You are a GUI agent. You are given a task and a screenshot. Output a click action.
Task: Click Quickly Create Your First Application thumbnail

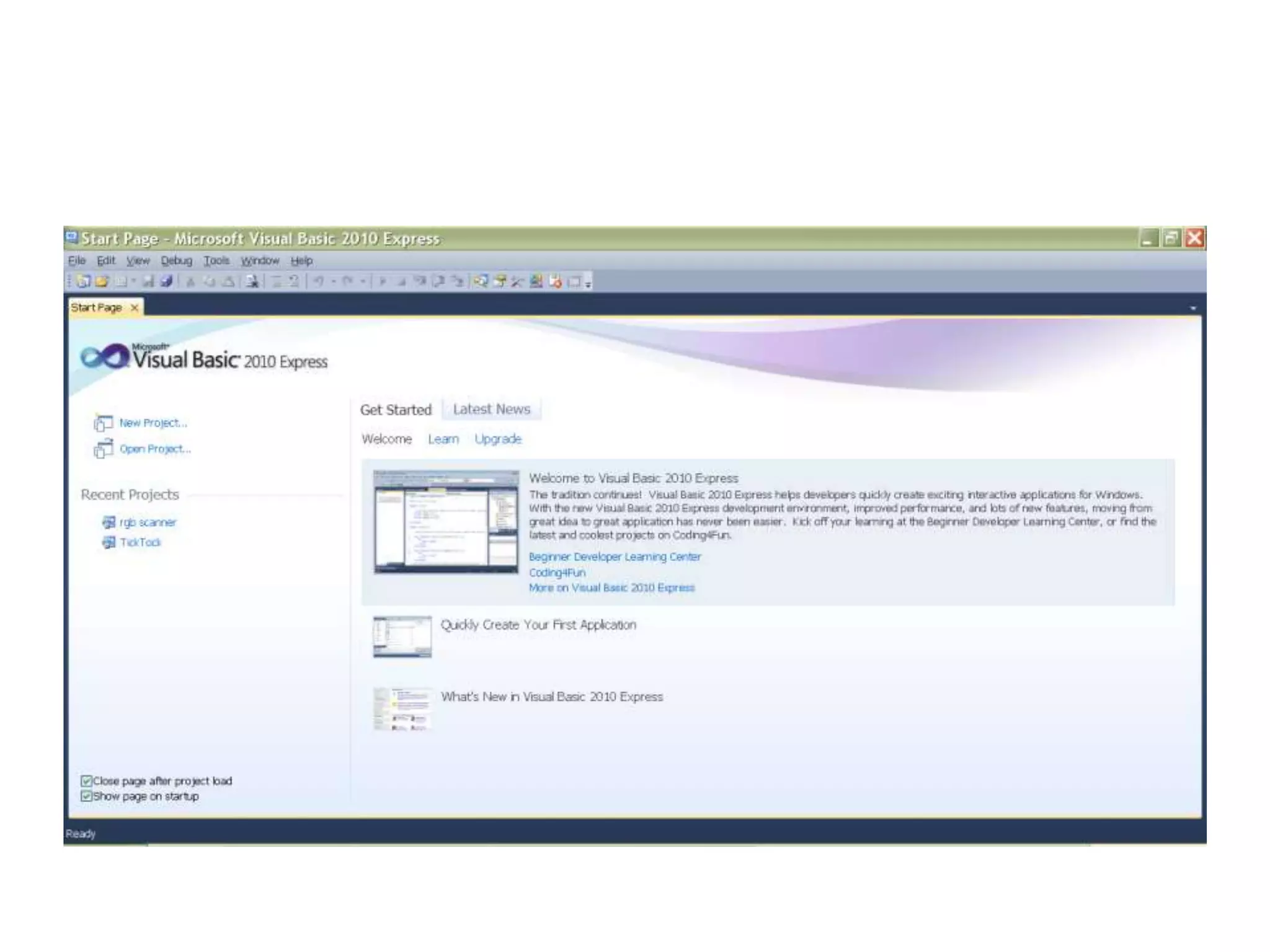[x=402, y=637]
